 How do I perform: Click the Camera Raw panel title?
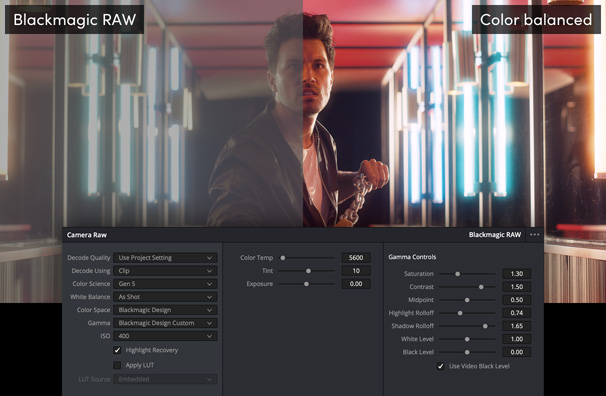pos(87,235)
